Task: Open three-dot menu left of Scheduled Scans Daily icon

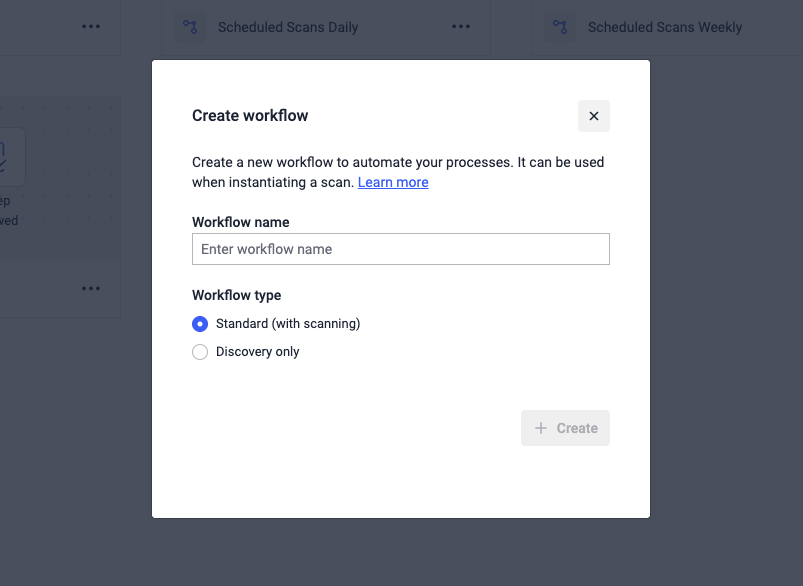Action: pos(91,27)
